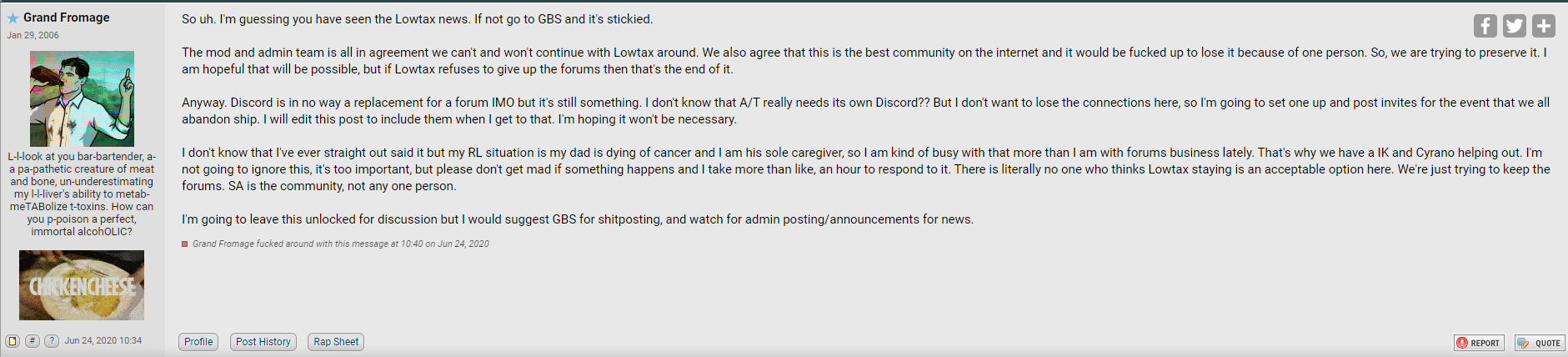Click the Jun 24, 2020 10:34 timestamp
This screenshot has height=357, width=1568.
tap(103, 340)
